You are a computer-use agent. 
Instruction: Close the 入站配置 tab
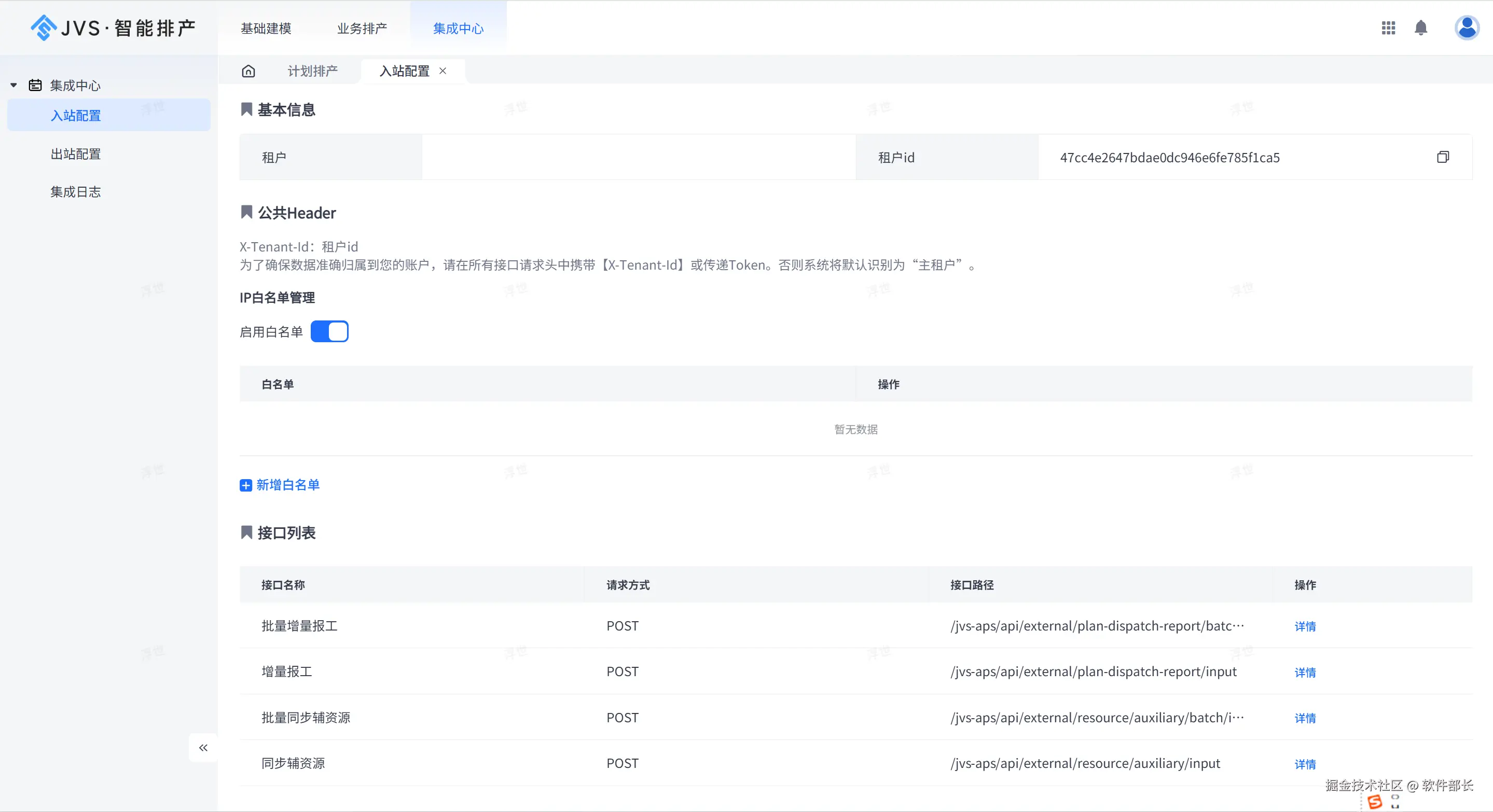(443, 71)
